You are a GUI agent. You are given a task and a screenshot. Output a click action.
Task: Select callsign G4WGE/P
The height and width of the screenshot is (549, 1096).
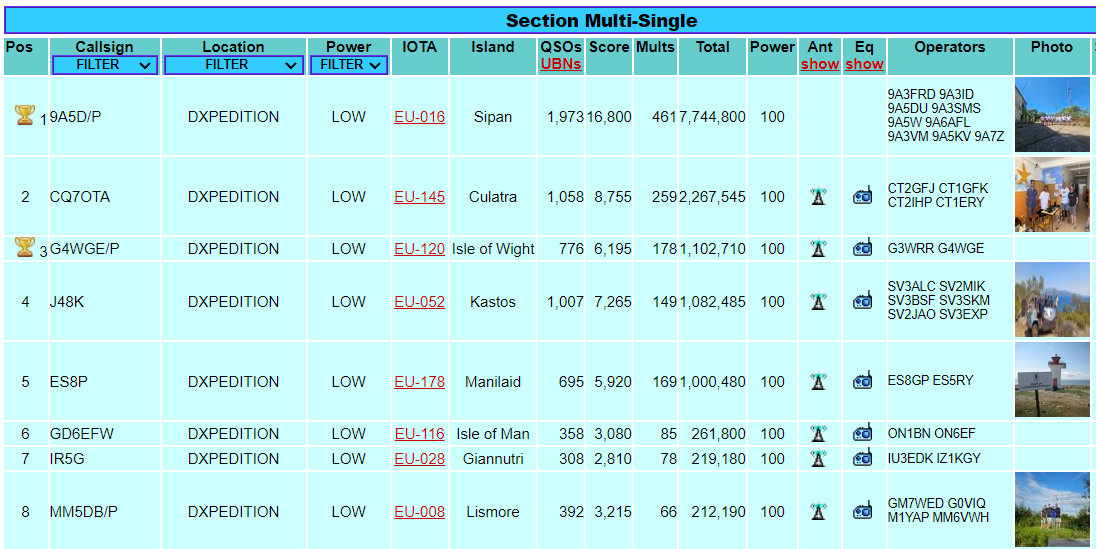tap(85, 249)
